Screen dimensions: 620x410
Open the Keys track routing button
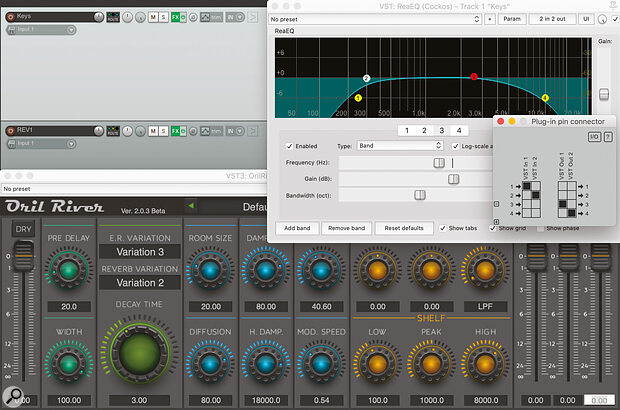(113, 17)
